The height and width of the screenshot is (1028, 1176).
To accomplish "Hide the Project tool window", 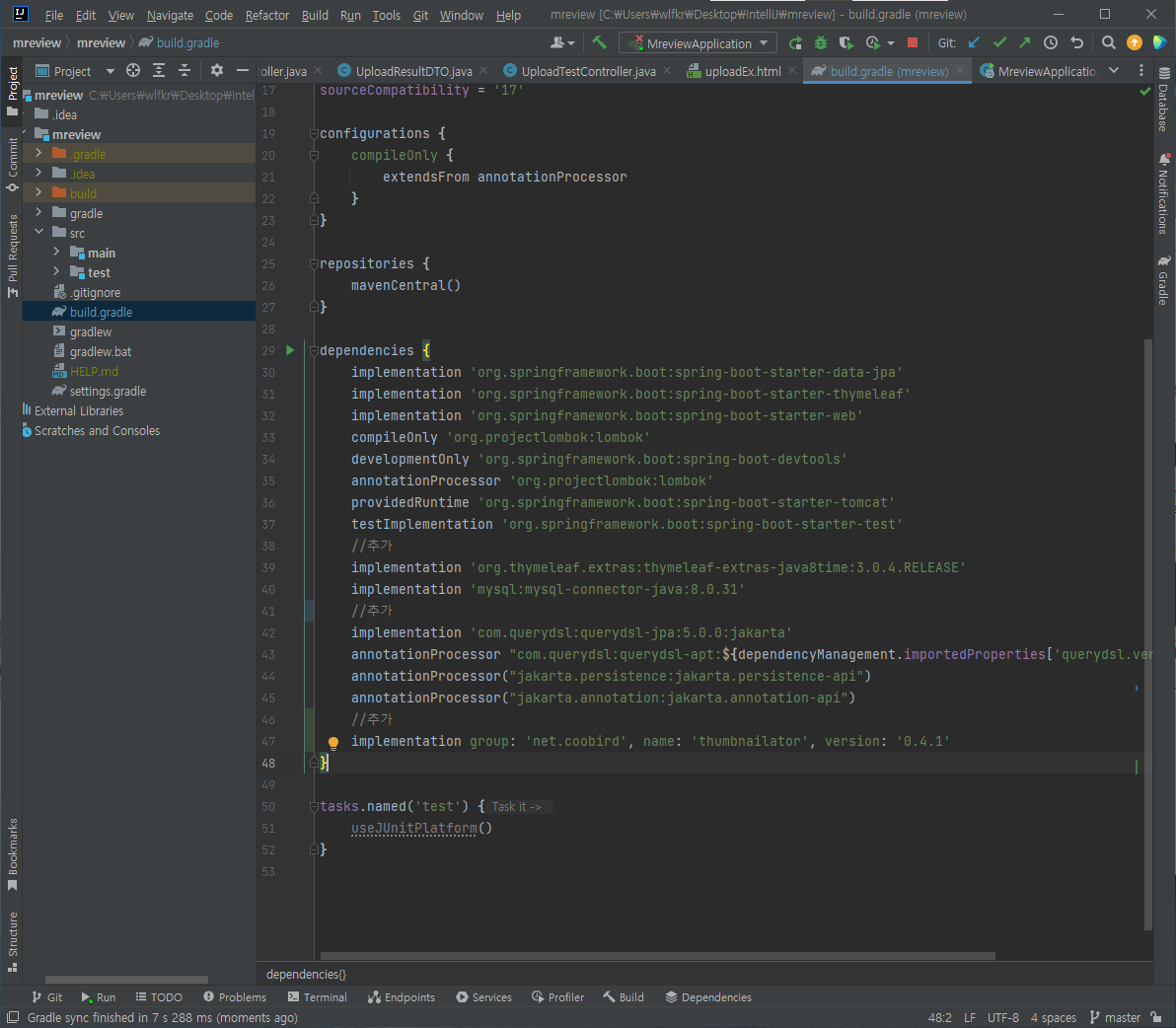I will [243, 70].
